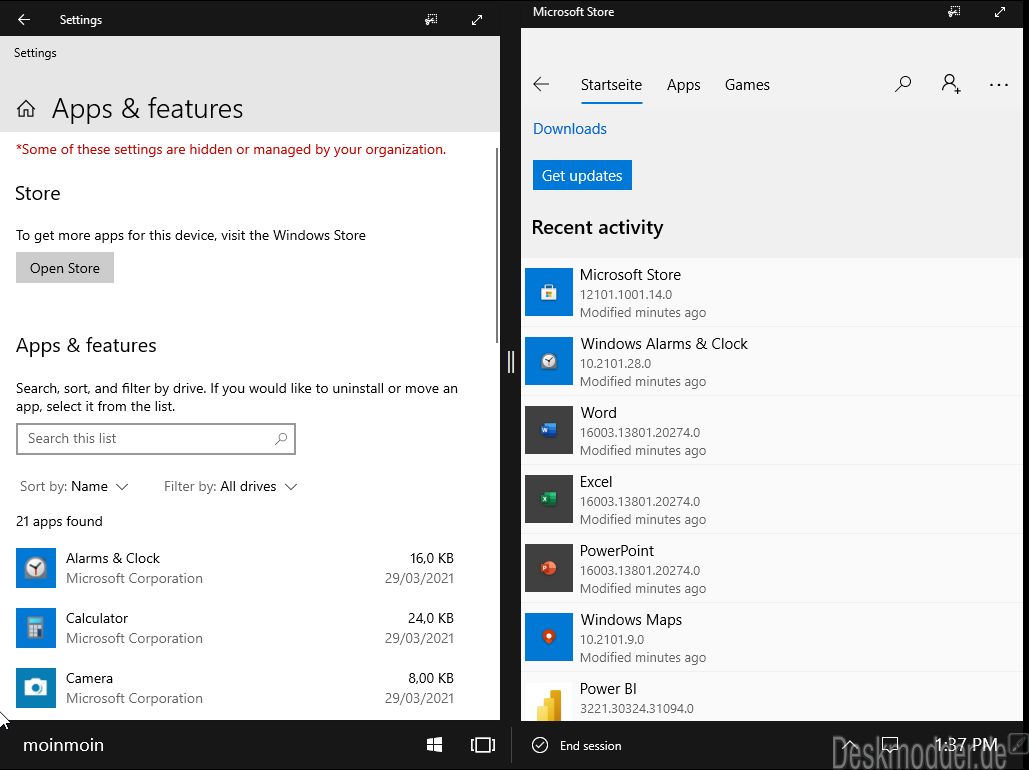Click the End session checkmark icon
The image size is (1029, 770).
540,745
